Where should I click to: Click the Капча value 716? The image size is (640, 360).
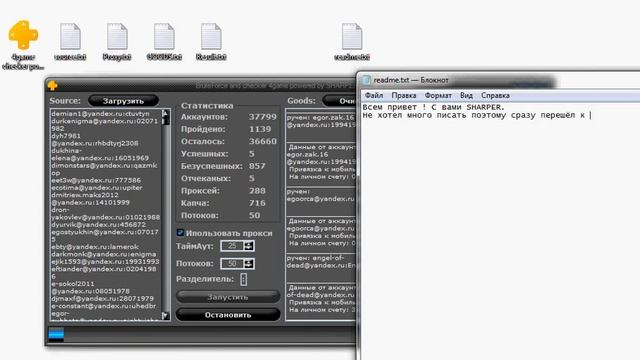(257, 203)
